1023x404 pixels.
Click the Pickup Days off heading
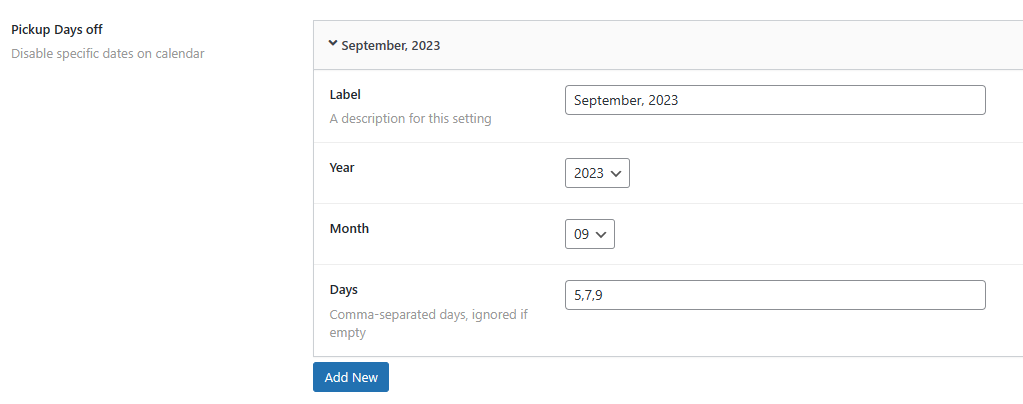(x=57, y=30)
